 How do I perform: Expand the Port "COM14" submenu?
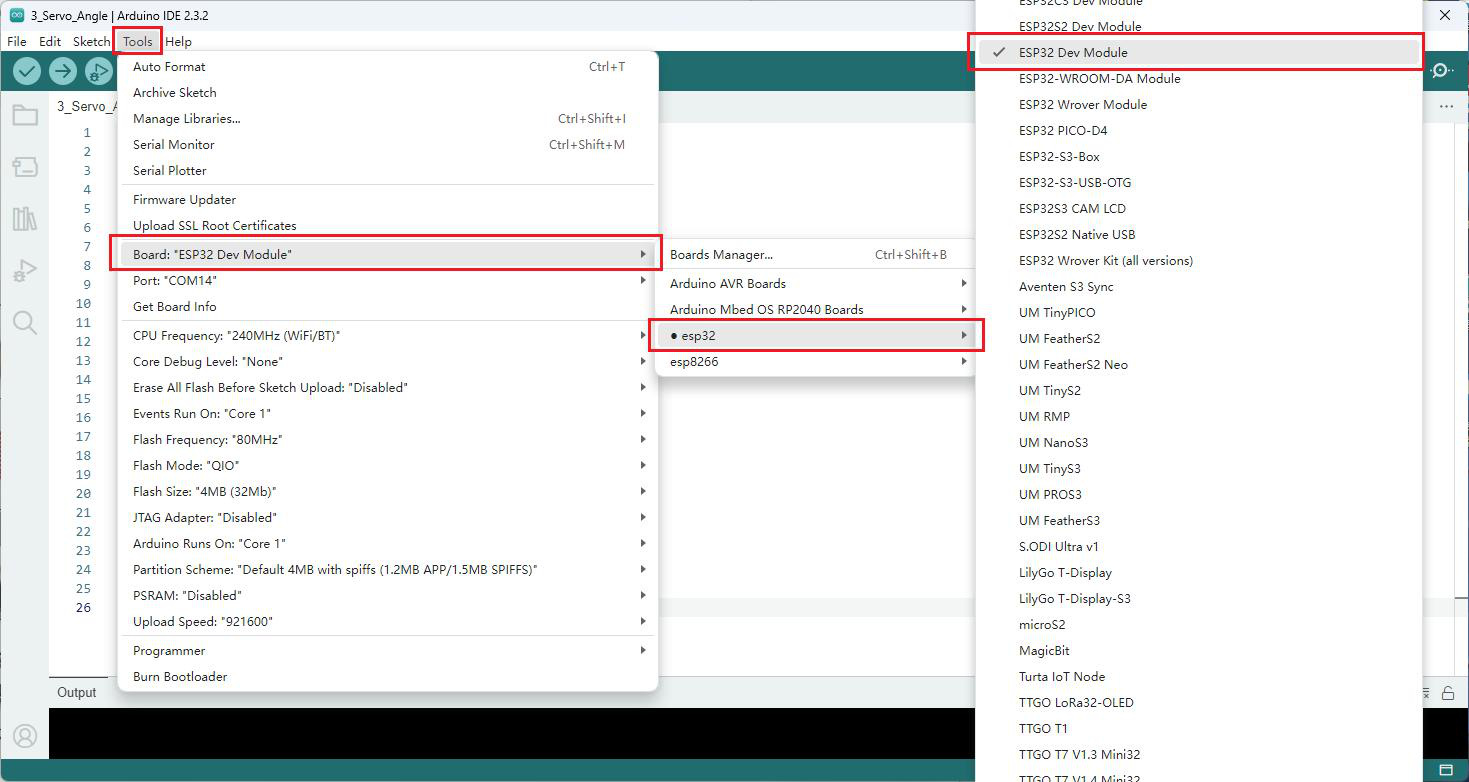pos(388,281)
